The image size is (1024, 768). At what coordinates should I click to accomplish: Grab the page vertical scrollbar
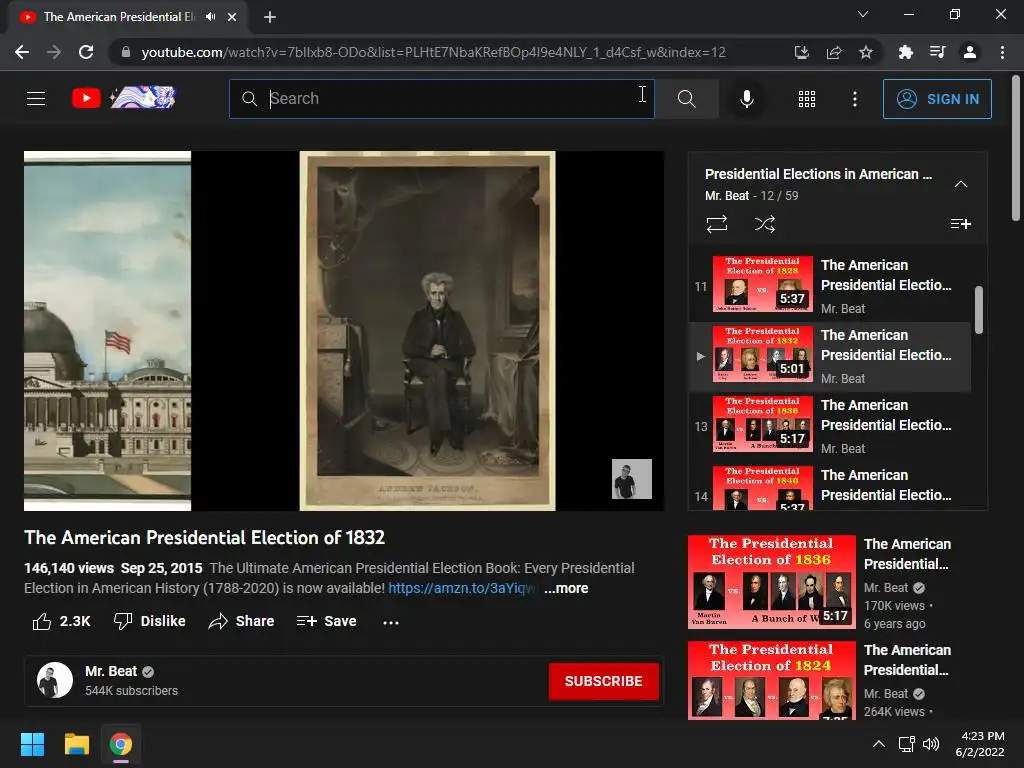[1016, 149]
